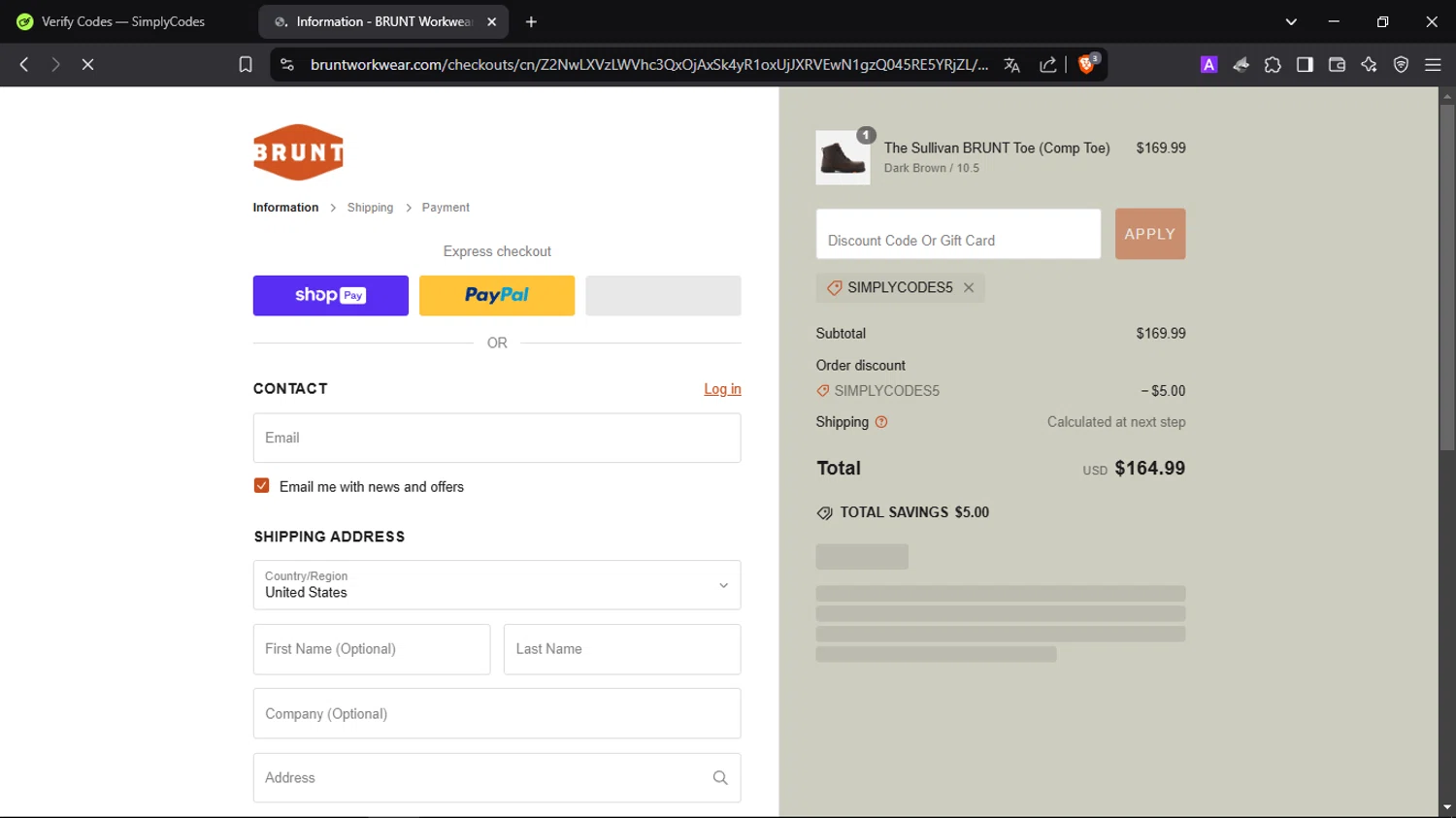The height and width of the screenshot is (818, 1456).
Task: Focus the Last Name field
Action: [x=622, y=649]
